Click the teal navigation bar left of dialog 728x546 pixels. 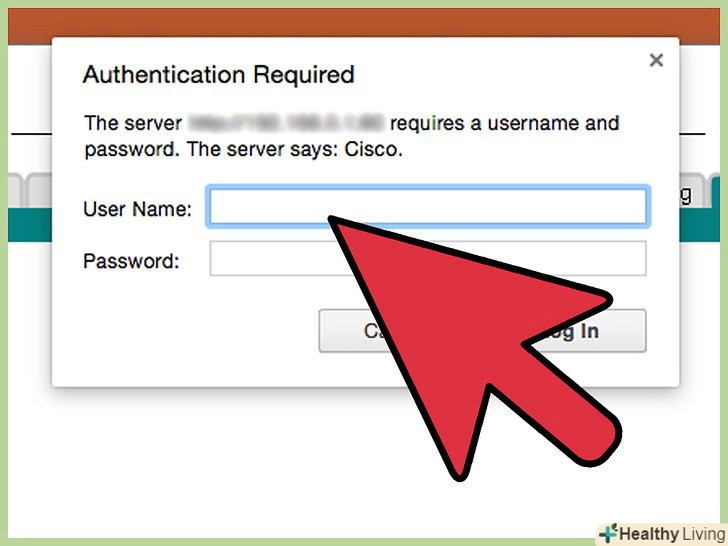[x=30, y=225]
